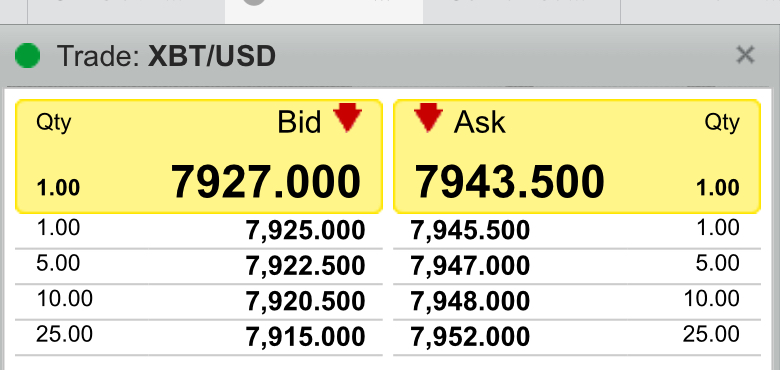Screen dimensions: 780x370
Task: Select the 7,952.000 ask price
Action: pos(470,338)
